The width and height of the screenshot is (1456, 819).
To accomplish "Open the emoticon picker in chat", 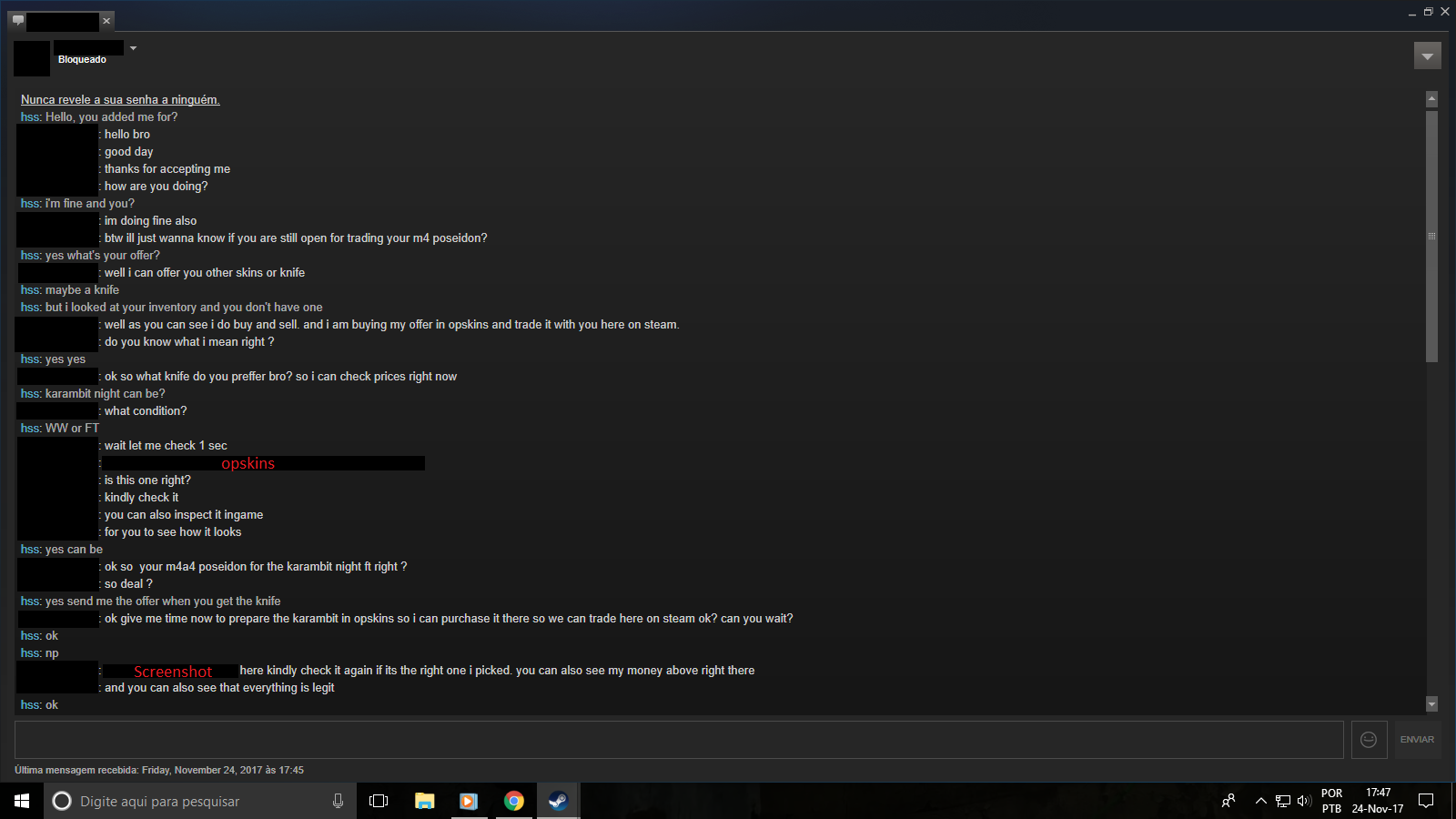I will (1369, 740).
